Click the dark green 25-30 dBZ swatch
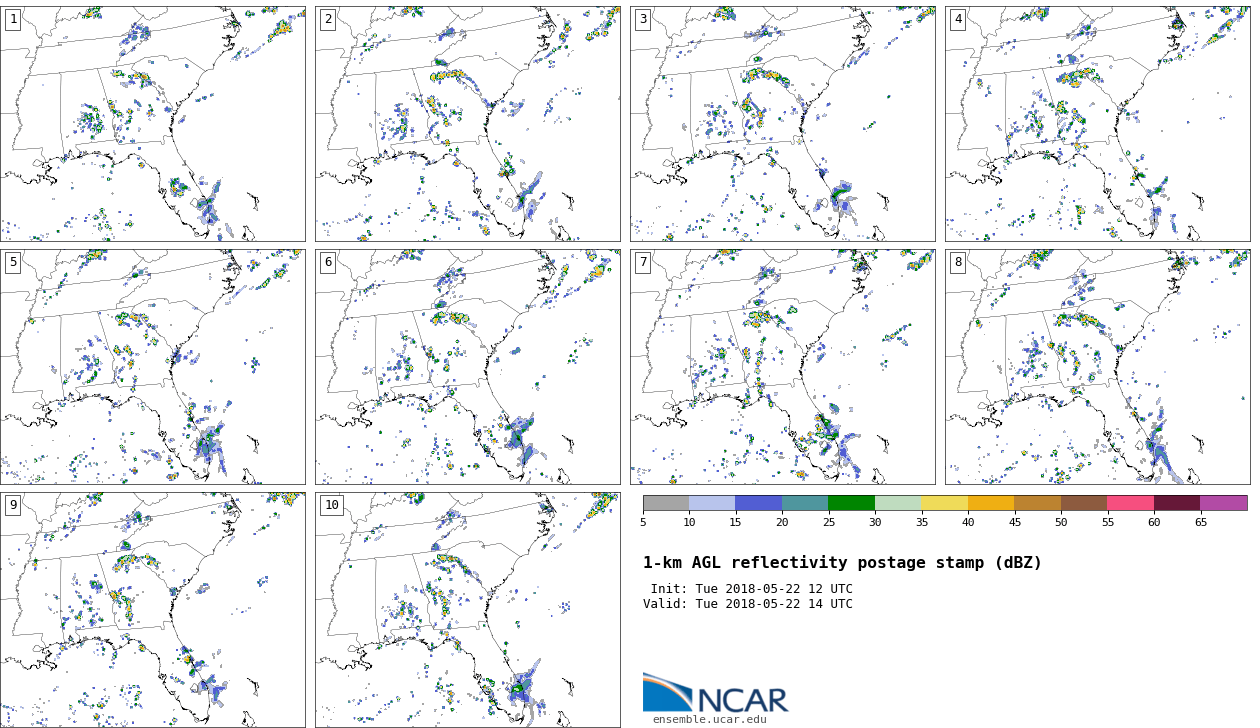Screen dimensions: 1260x728 851,503
